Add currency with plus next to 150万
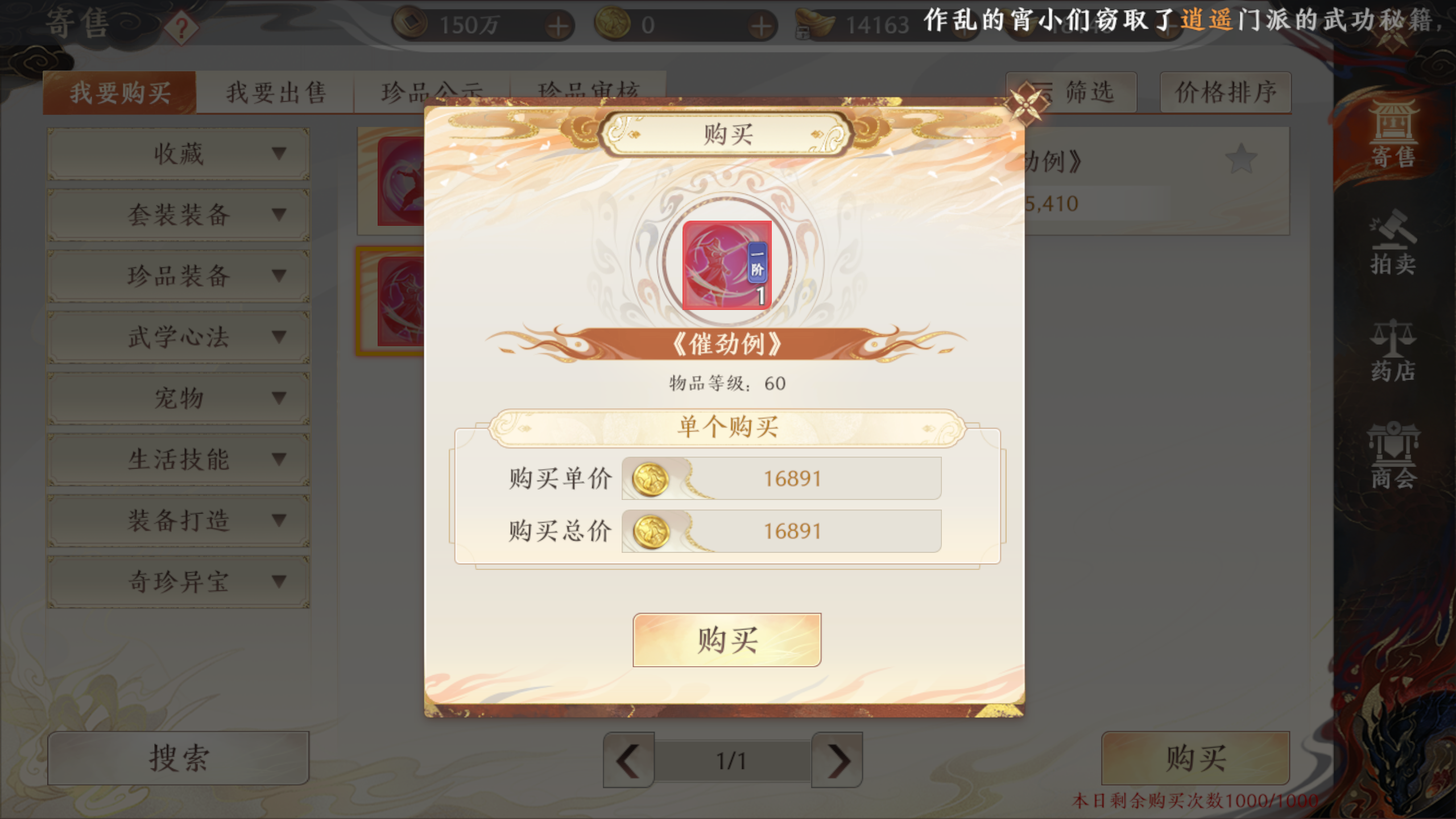Image resolution: width=1456 pixels, height=819 pixels. 559,26
